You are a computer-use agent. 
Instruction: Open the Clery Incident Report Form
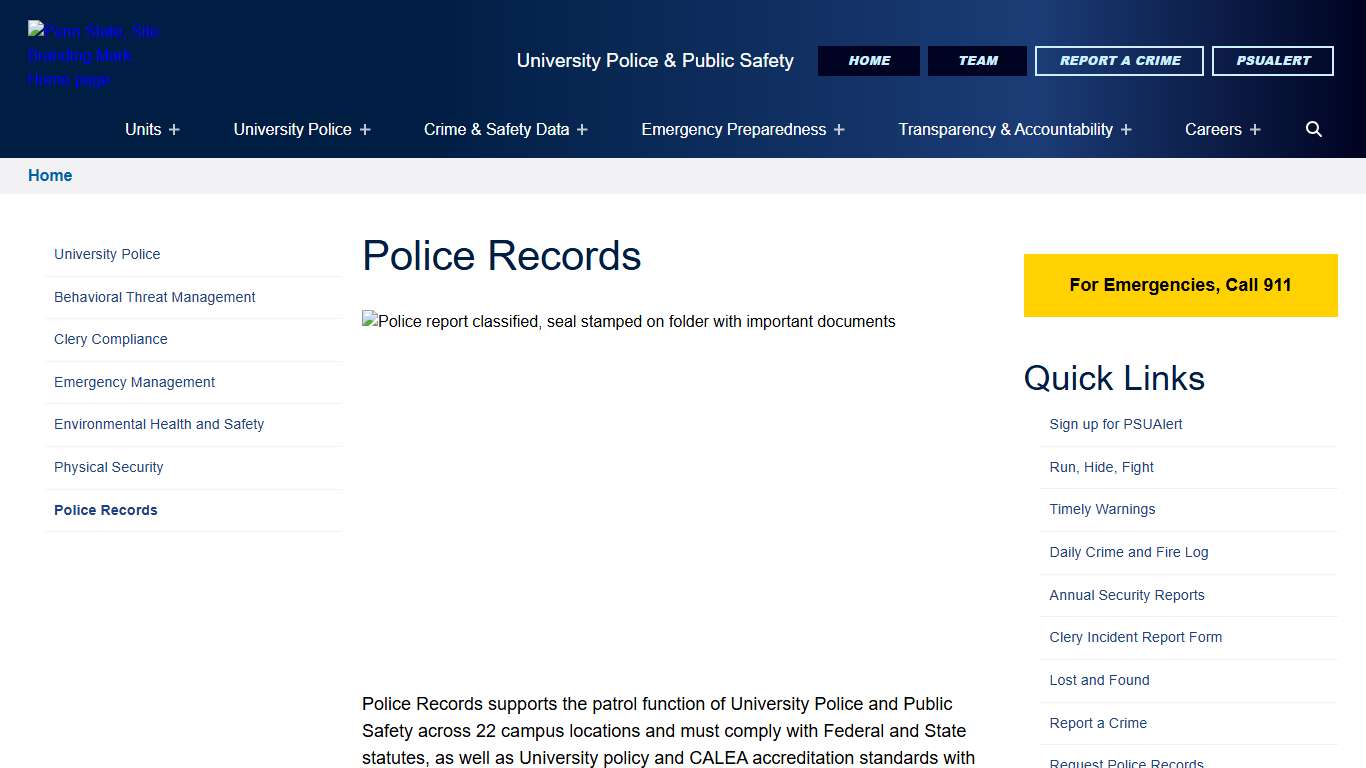(x=1135, y=637)
